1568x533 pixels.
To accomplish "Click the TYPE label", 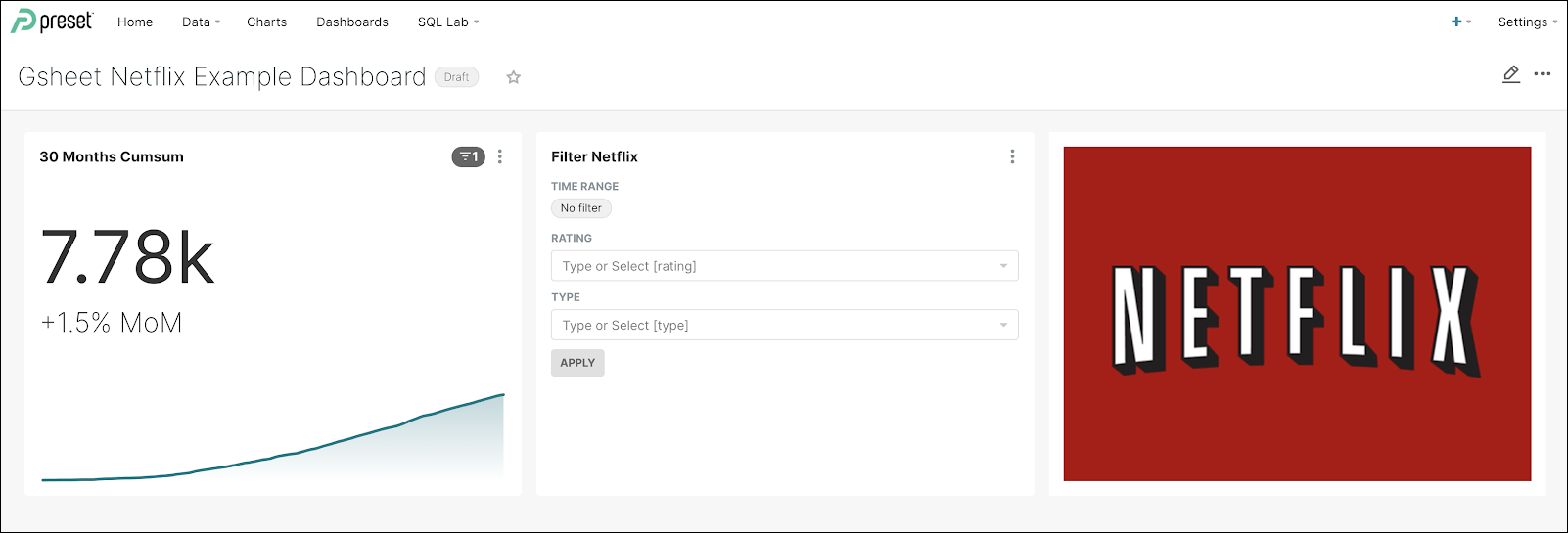I will tap(566, 297).
